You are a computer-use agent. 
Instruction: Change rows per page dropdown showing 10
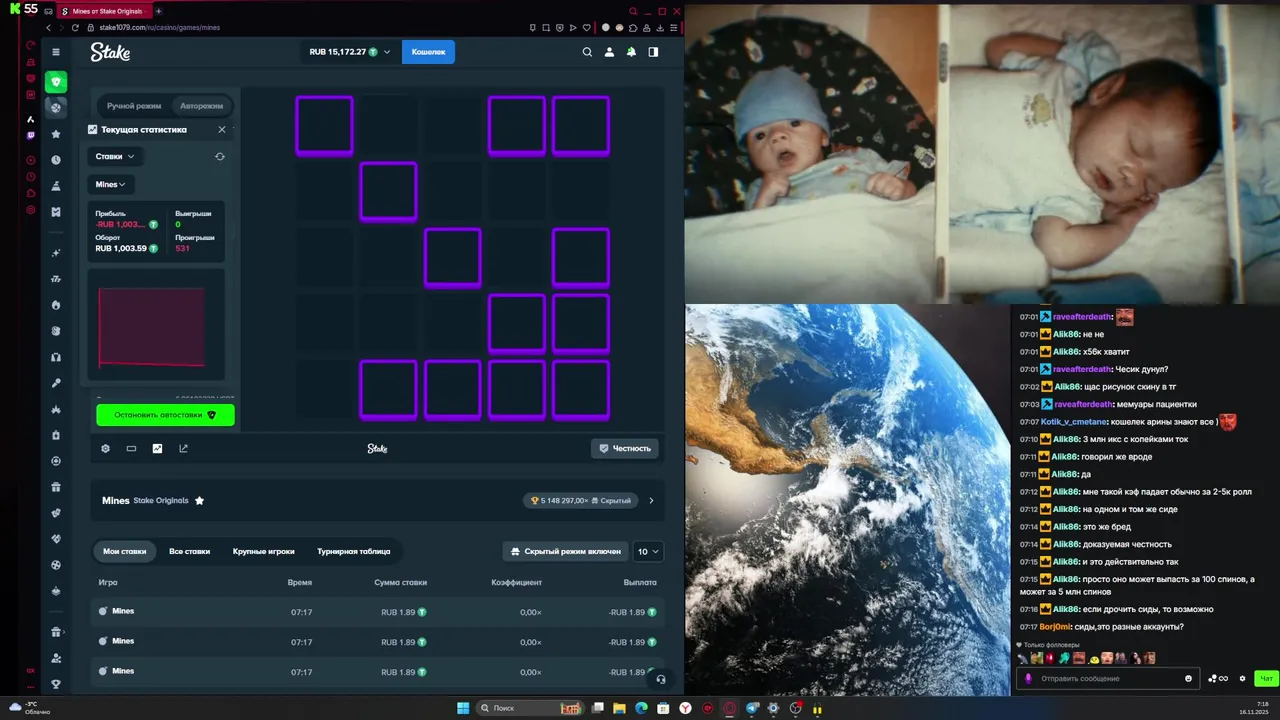coord(649,551)
